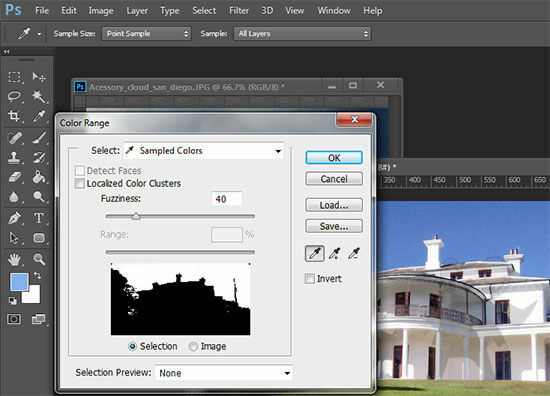Click the Fuzziness value field
Viewport: 550px width, 396px height.
(x=227, y=199)
